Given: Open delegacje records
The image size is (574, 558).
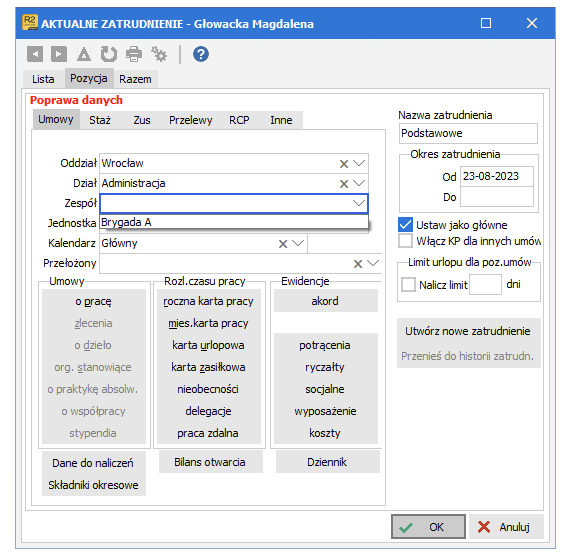Looking at the screenshot, I should coord(209,411).
